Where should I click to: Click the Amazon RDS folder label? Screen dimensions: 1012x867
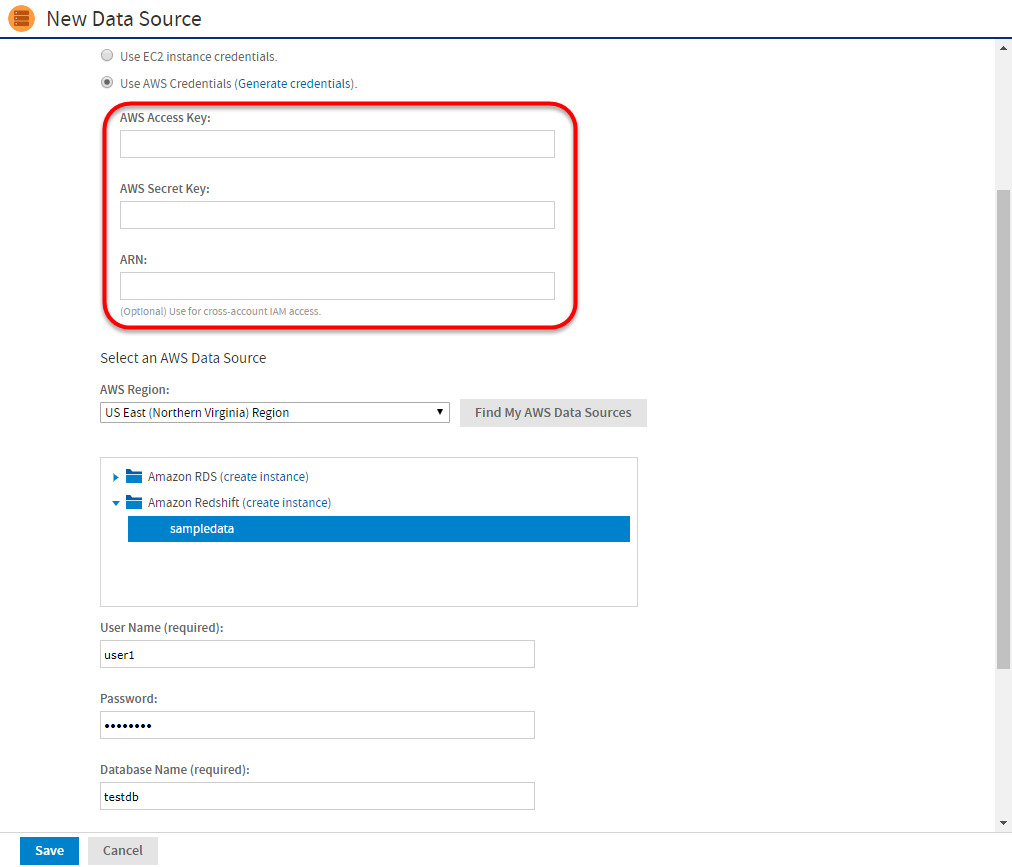tap(182, 477)
